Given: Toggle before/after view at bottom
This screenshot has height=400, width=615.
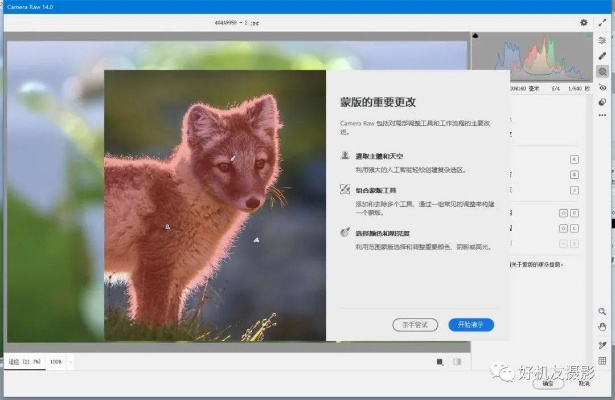Looking at the screenshot, I should point(440,361).
